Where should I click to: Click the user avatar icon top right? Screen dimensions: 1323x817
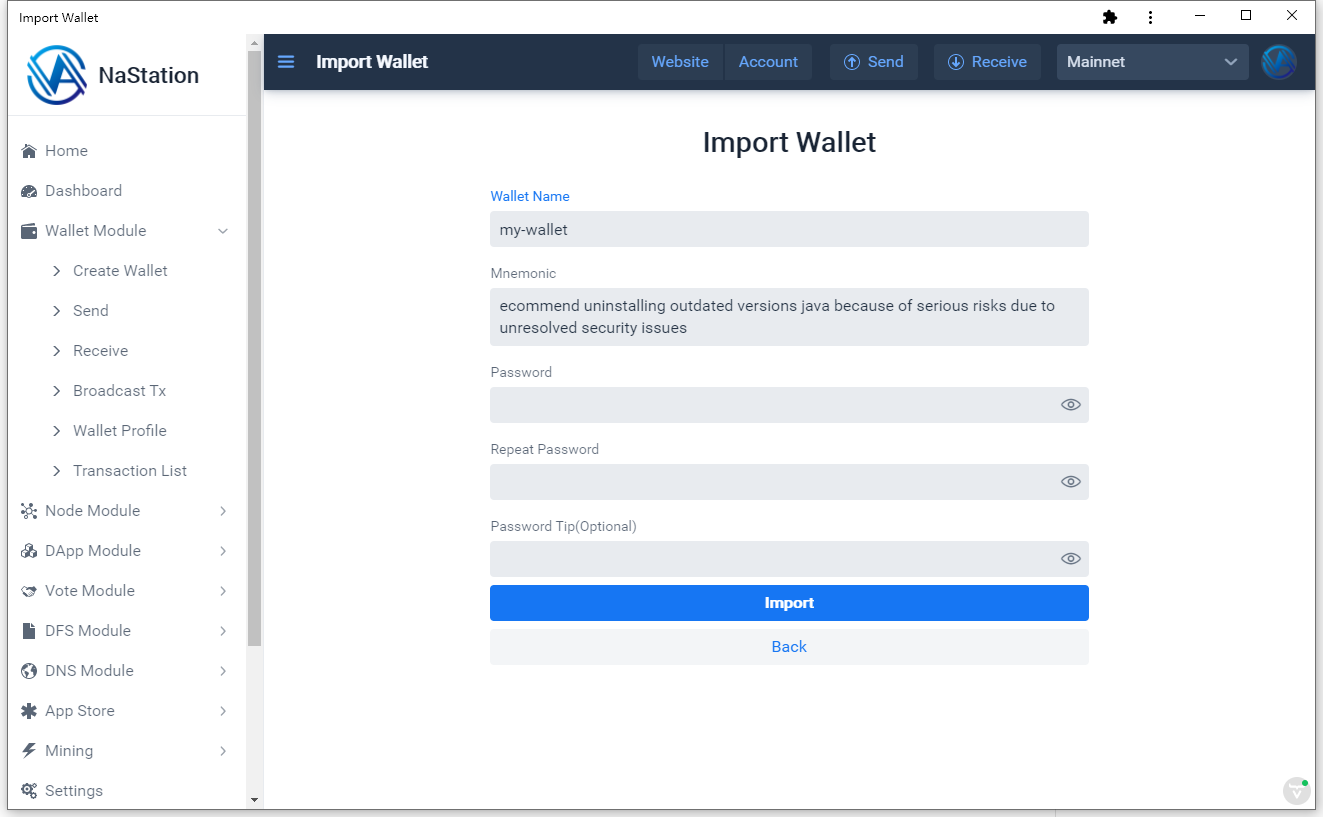[1279, 62]
